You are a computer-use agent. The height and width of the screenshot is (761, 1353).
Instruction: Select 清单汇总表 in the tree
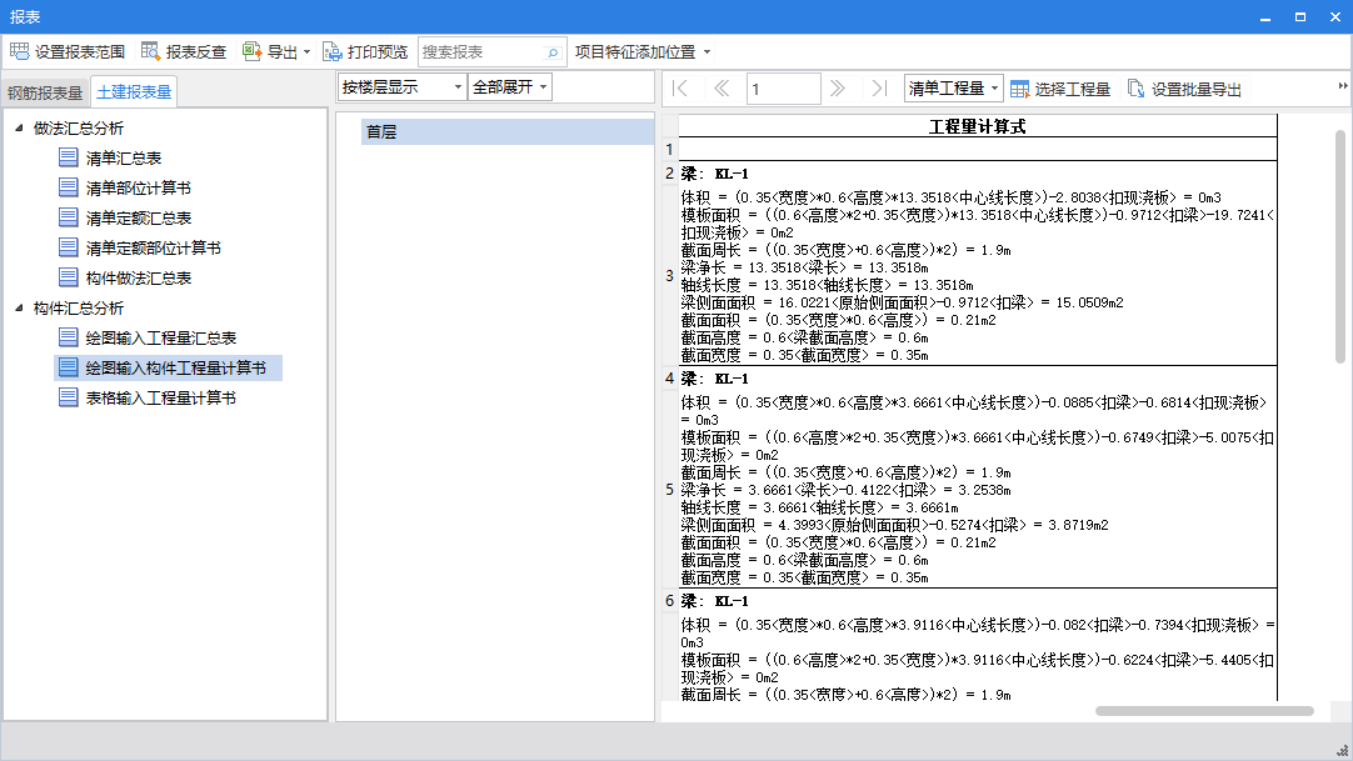tap(124, 158)
